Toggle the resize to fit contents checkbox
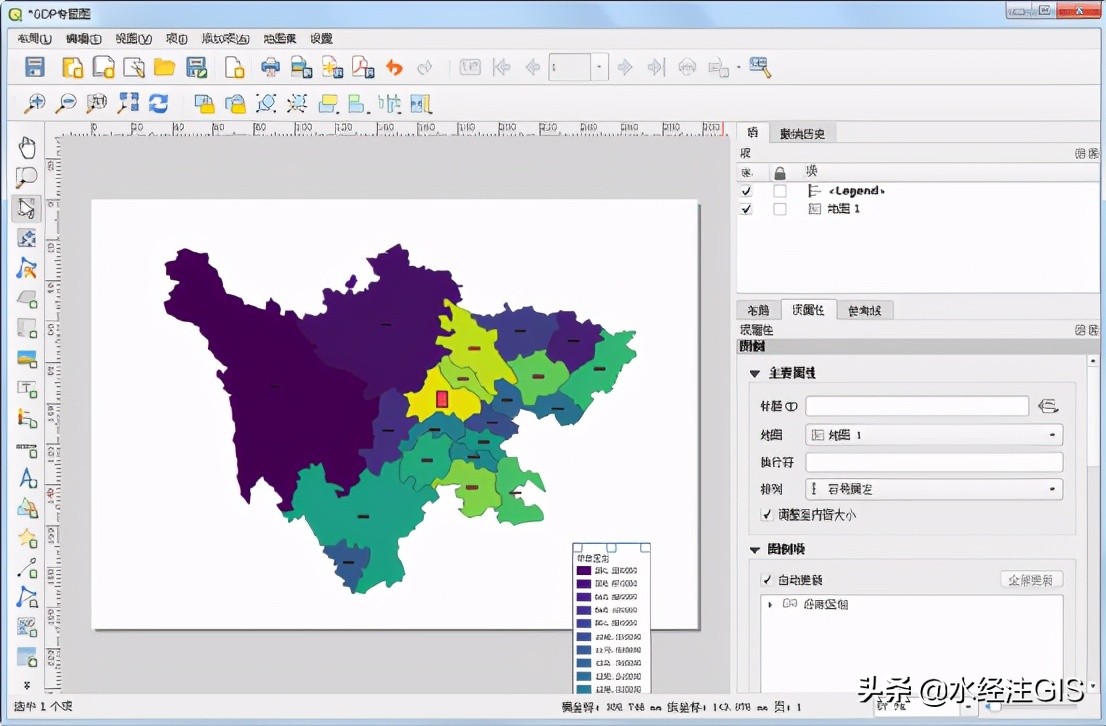Screen dimensions: 1106x726 [x=767, y=515]
